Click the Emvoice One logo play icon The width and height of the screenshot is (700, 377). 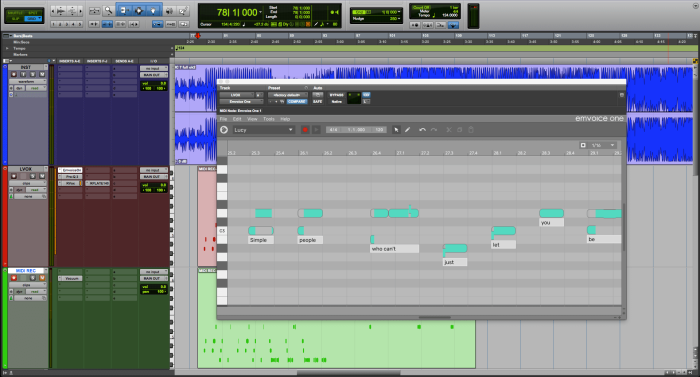click(x=224, y=130)
